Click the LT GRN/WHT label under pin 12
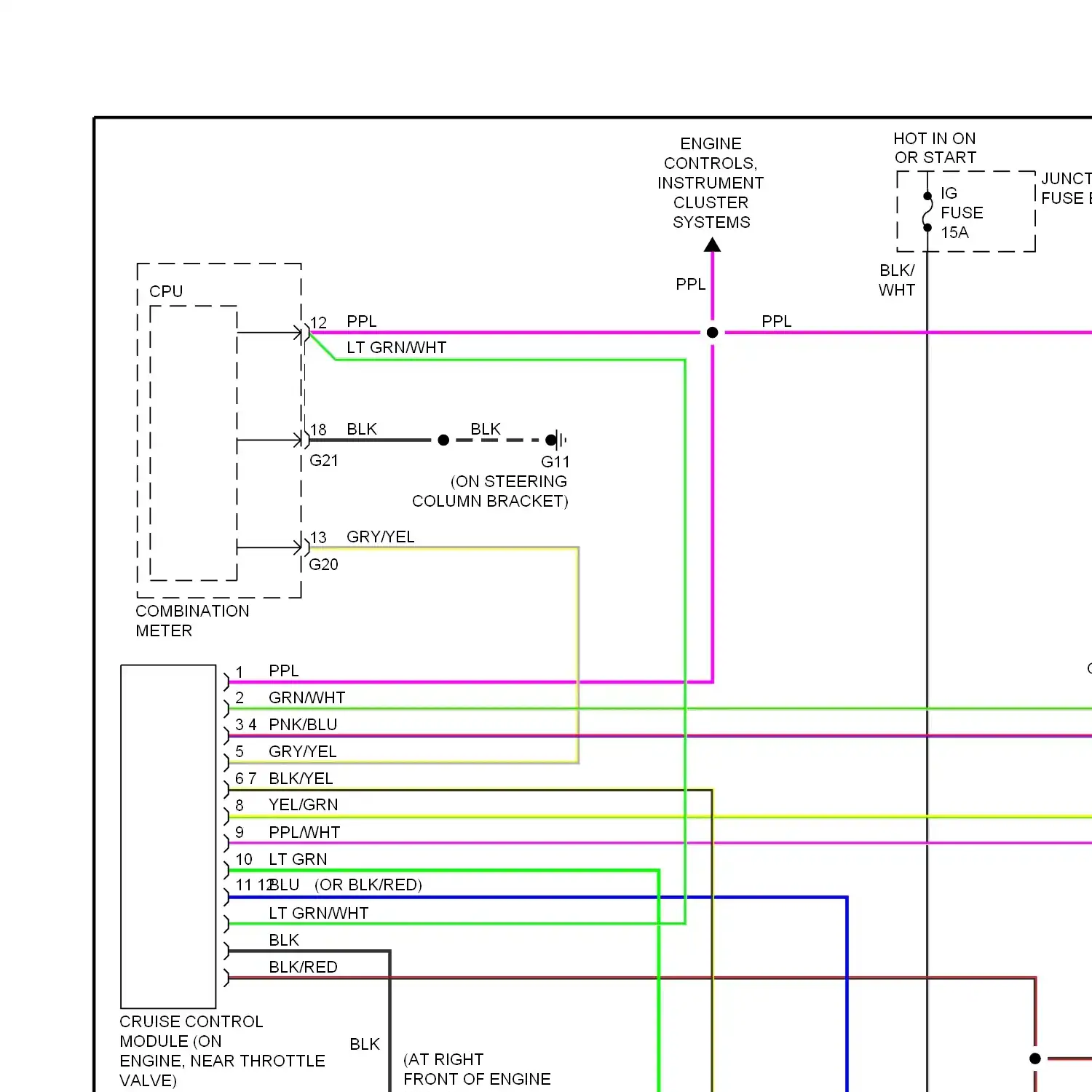This screenshot has height=1092, width=1092. coord(396,347)
